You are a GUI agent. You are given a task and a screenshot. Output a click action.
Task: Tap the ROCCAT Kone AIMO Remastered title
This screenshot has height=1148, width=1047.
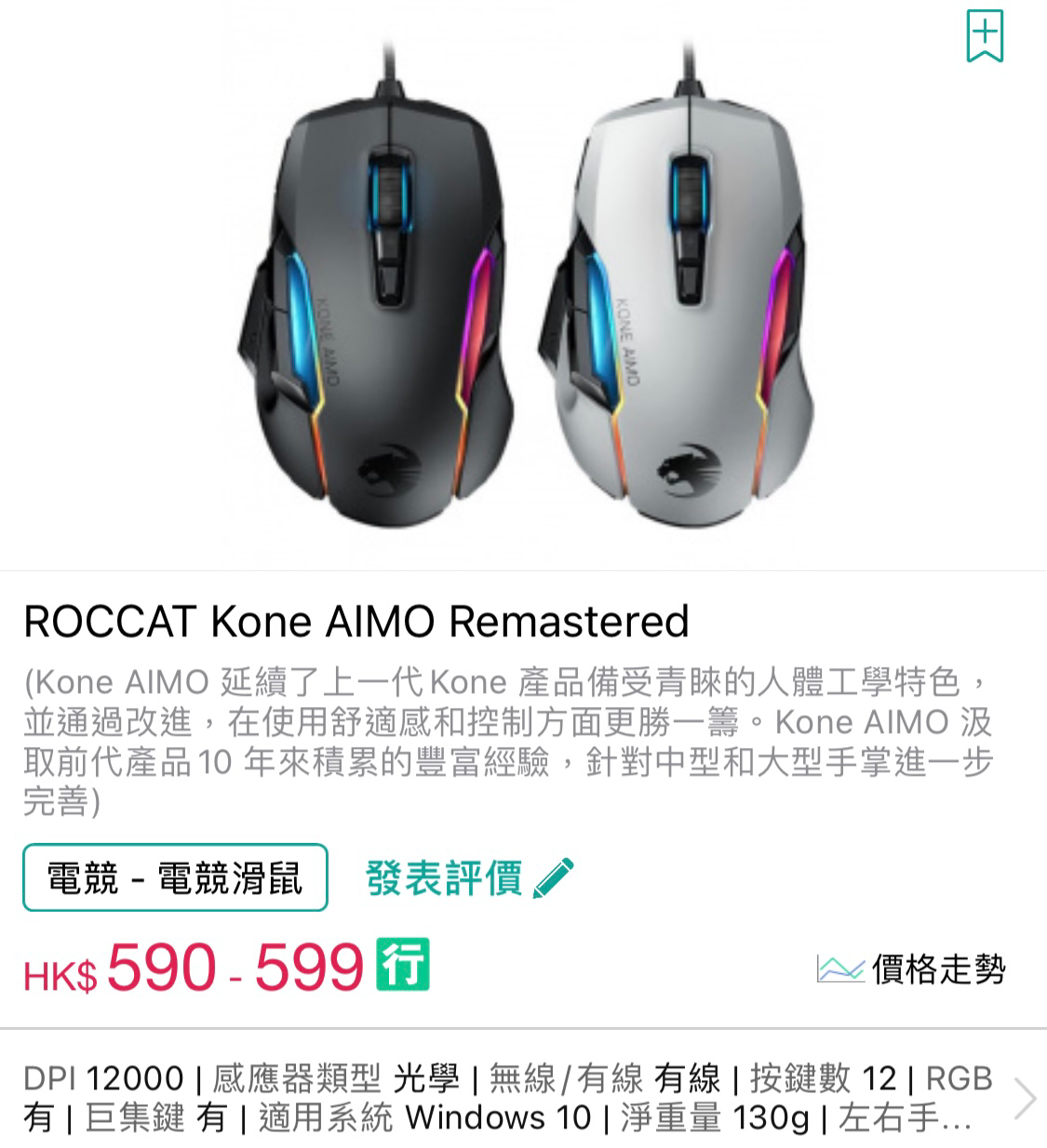click(356, 621)
